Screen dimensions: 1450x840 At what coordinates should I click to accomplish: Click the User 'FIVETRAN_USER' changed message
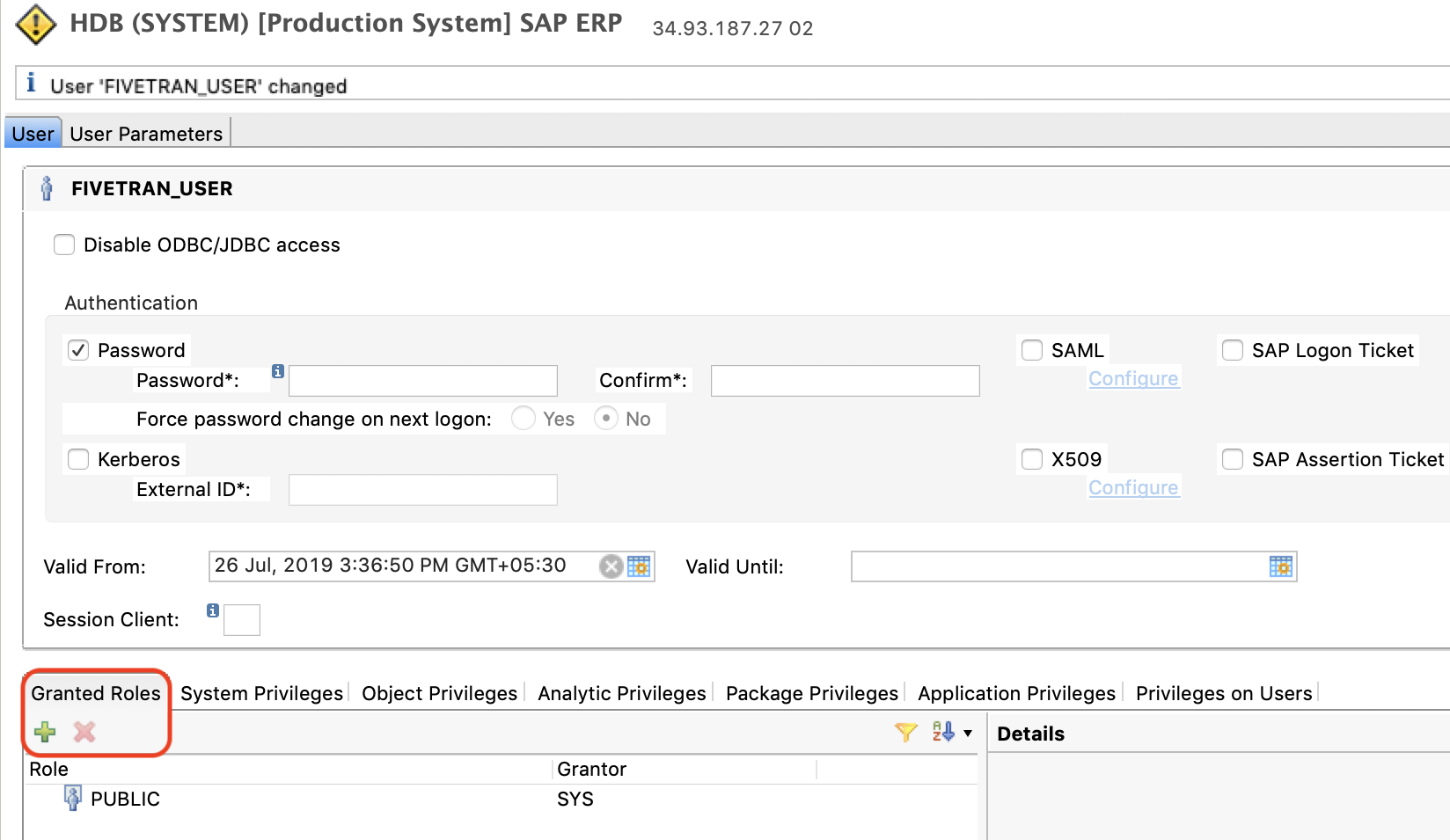[198, 86]
